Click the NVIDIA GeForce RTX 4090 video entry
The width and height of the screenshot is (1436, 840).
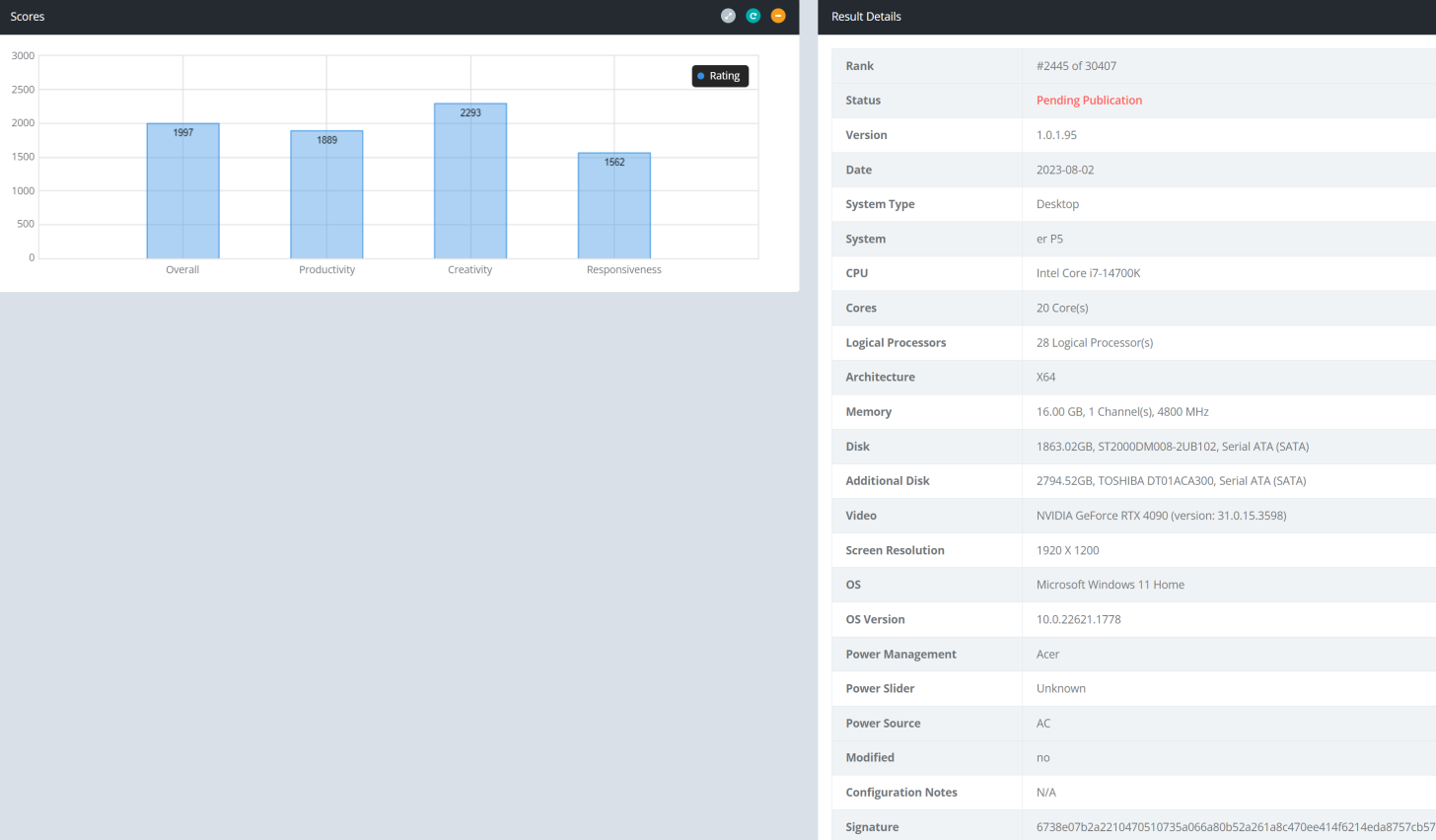1161,516
